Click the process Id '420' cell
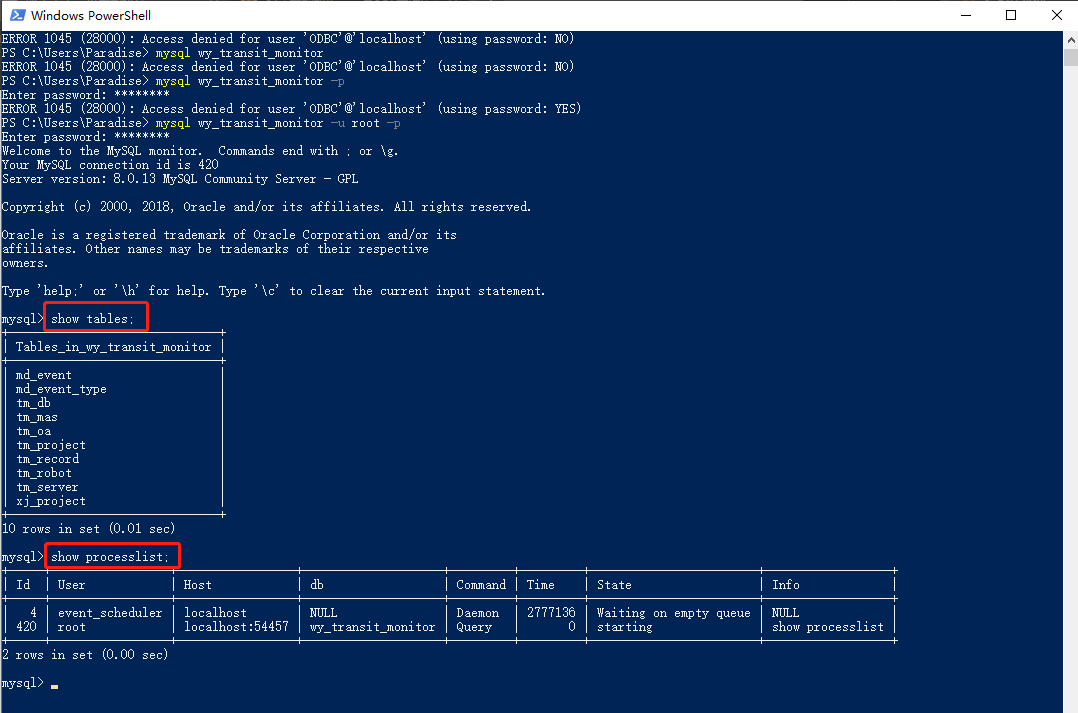The width and height of the screenshot is (1078, 713). pyautogui.click(x=26, y=627)
